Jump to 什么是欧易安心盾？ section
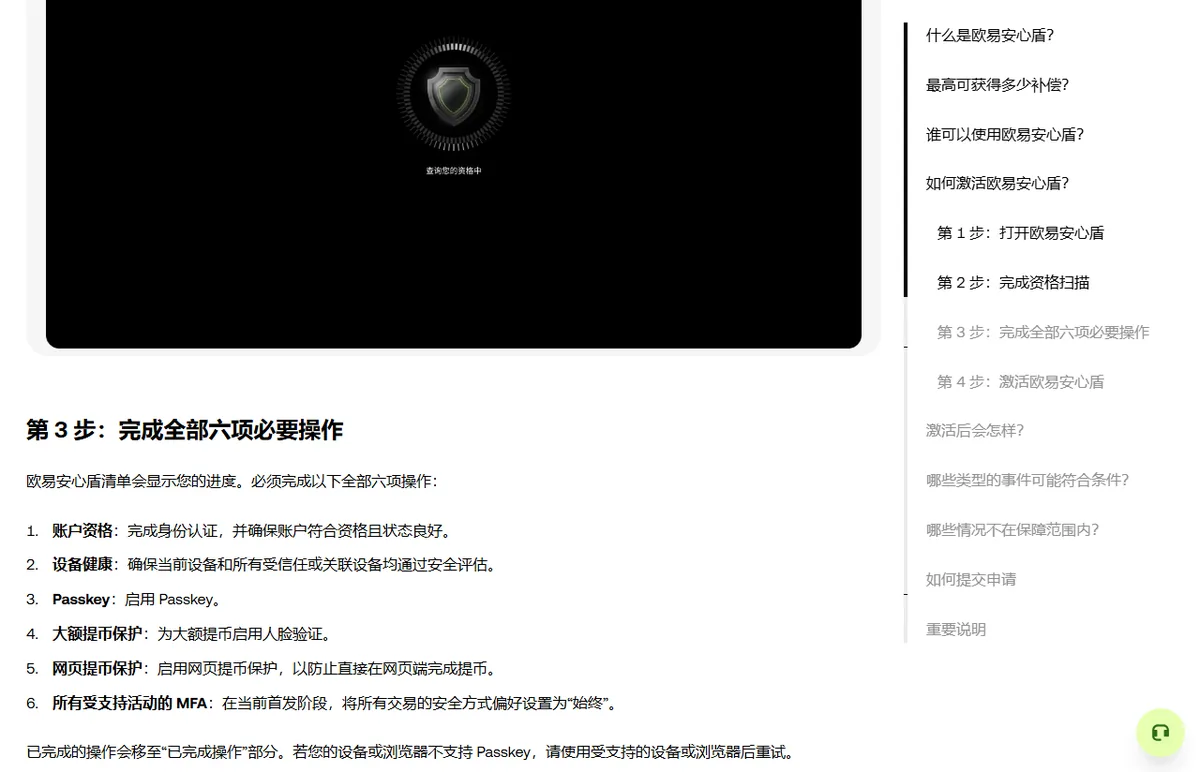 click(990, 35)
